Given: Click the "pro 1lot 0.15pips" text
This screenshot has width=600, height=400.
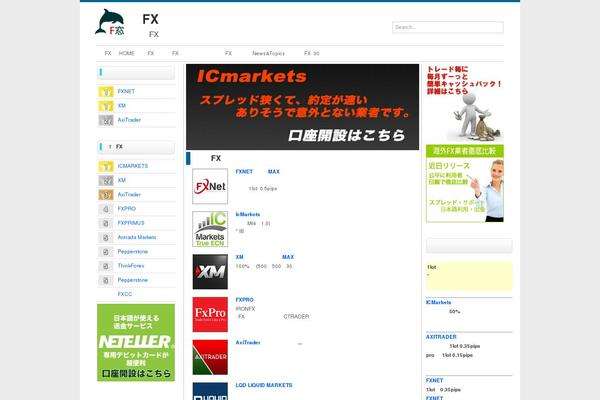Looking at the screenshot, I should (449, 355).
